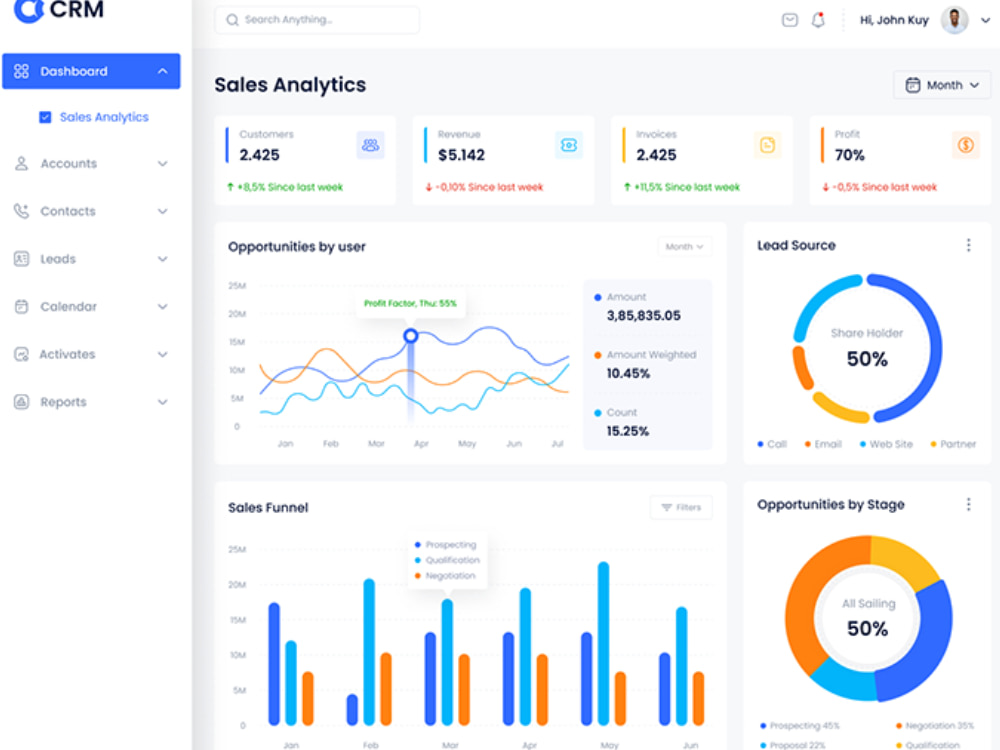This screenshot has width=1000, height=750.
Task: Open the Contacts menu item
Action: (91, 211)
